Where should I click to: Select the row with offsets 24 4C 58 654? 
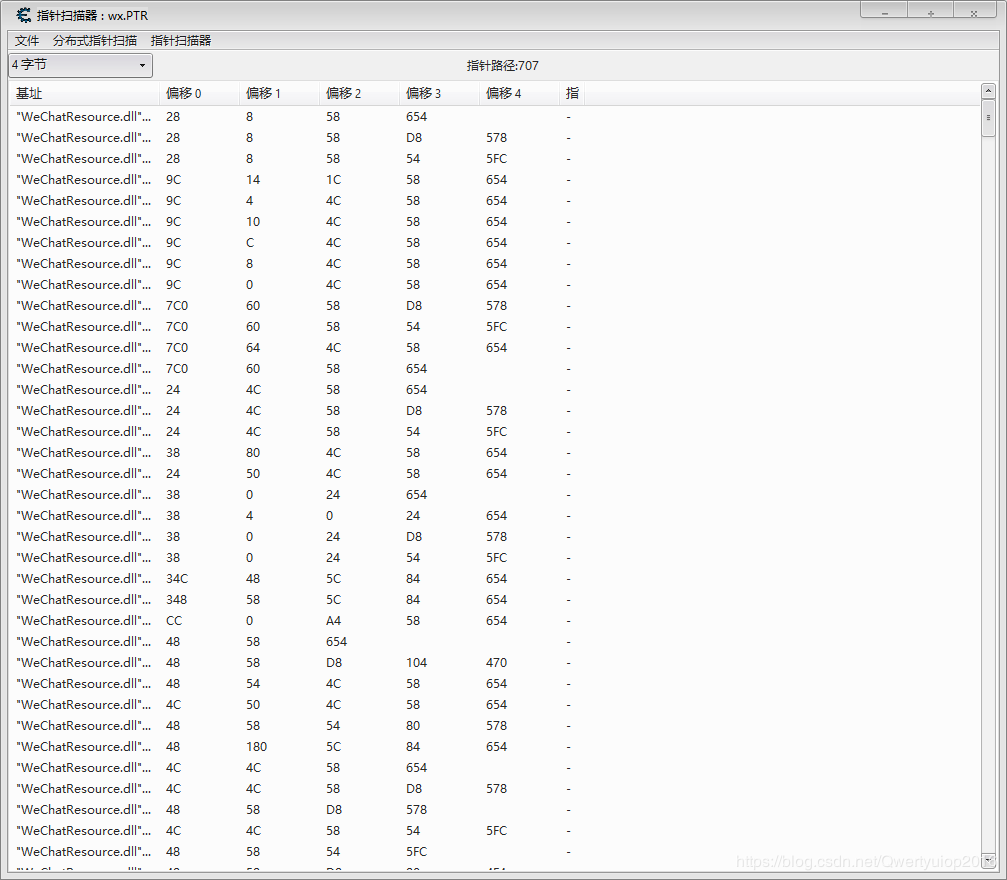pos(495,390)
